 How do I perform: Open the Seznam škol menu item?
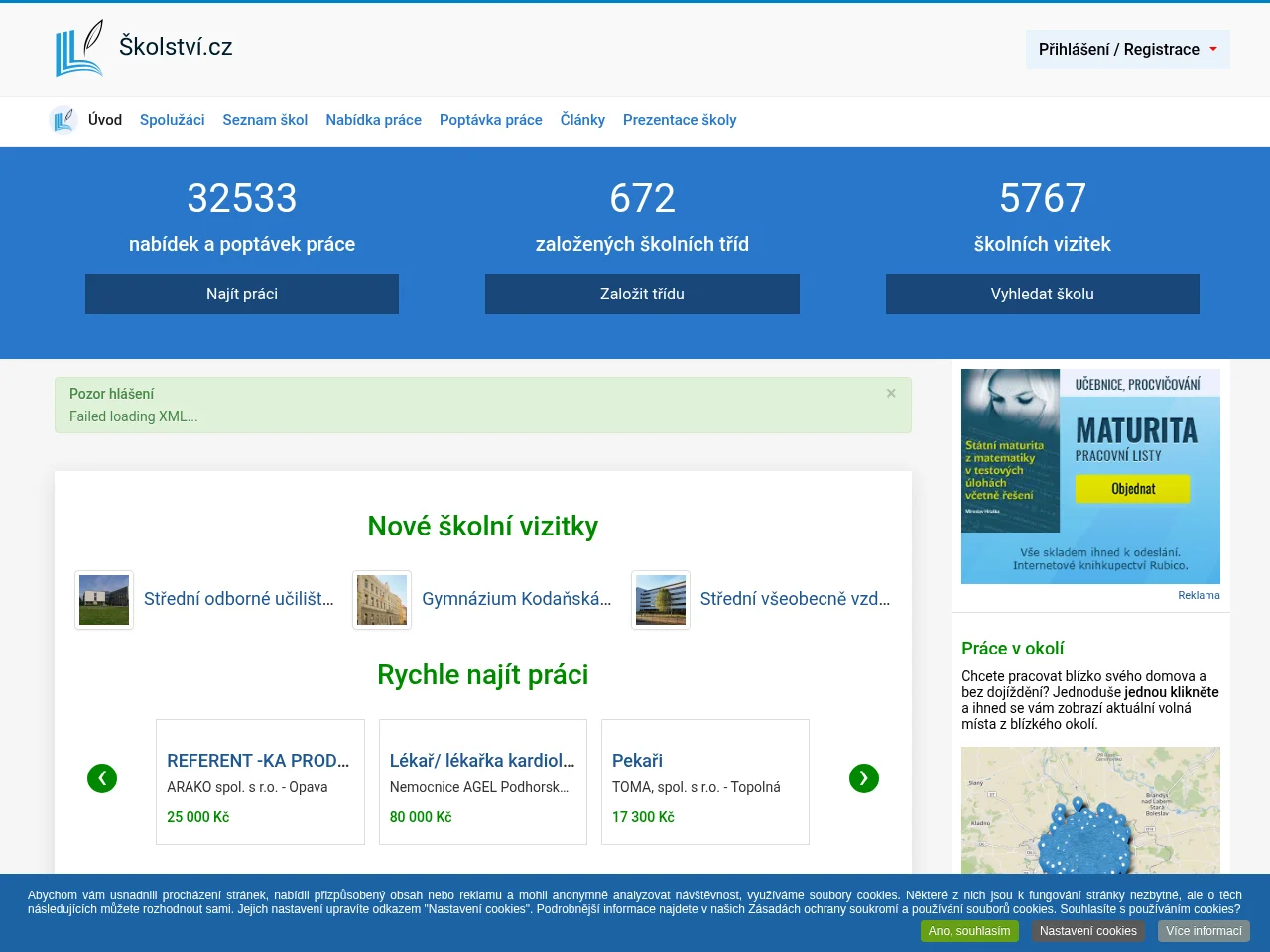[x=265, y=120]
